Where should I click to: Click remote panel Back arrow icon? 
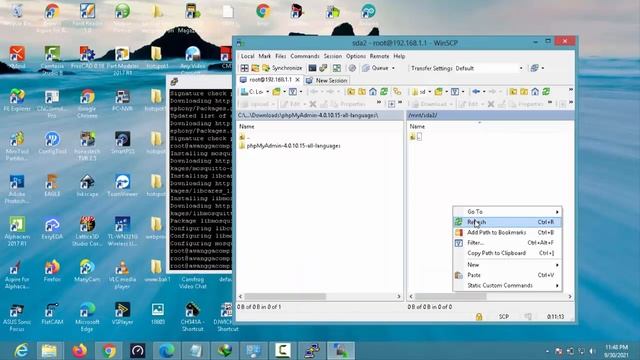(x=476, y=92)
